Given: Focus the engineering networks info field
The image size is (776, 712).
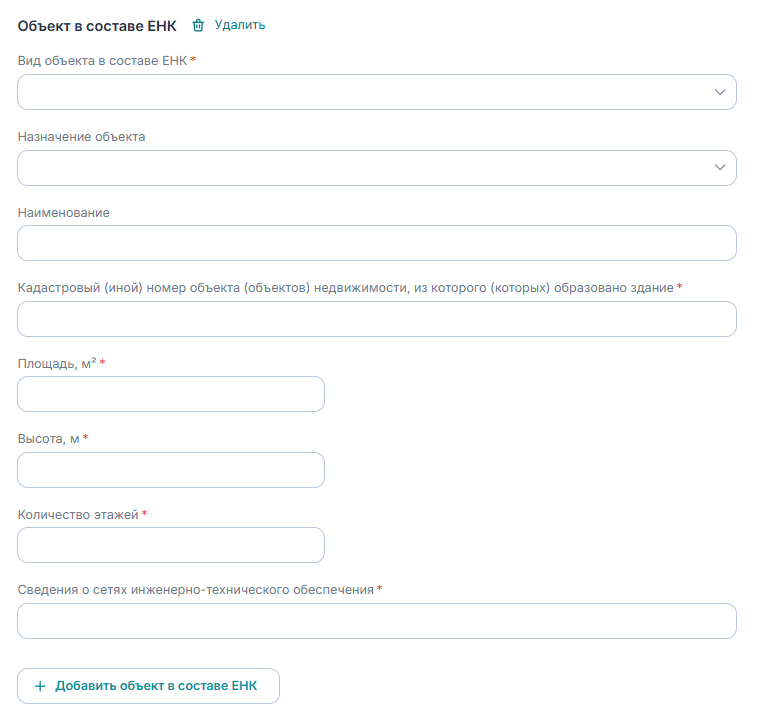Looking at the screenshot, I should pyautogui.click(x=377, y=621).
